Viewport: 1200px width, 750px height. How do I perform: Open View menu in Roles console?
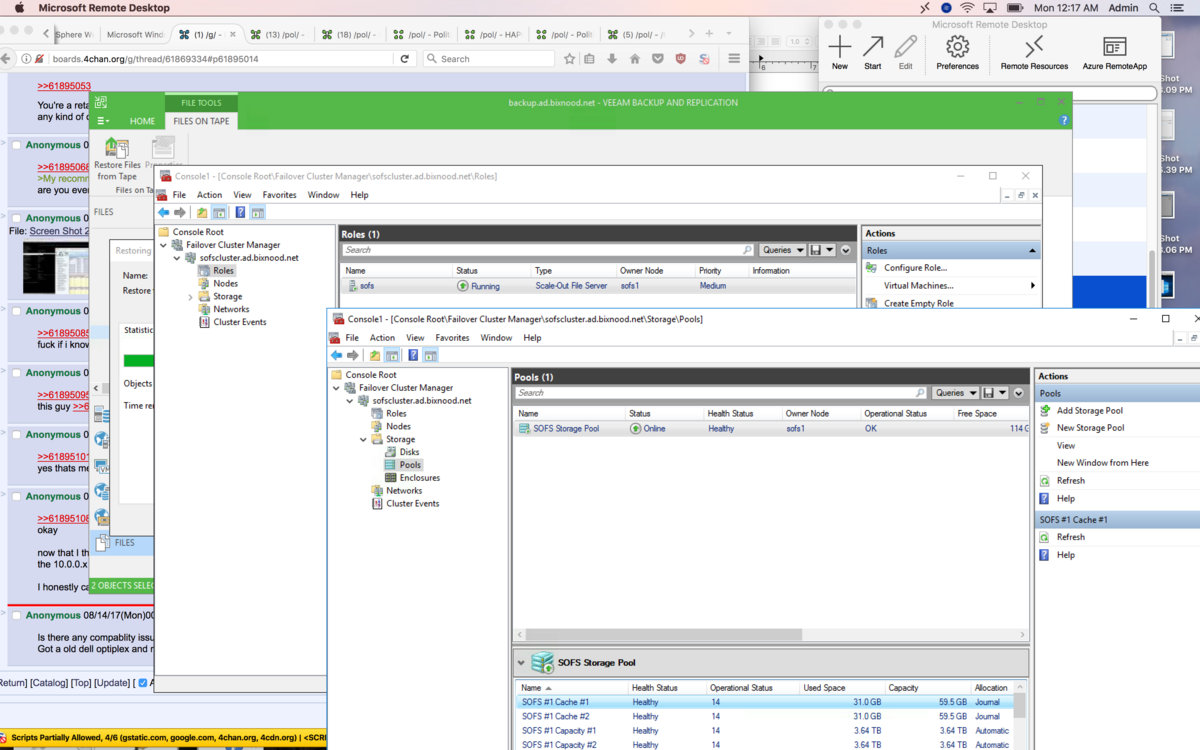(x=242, y=195)
